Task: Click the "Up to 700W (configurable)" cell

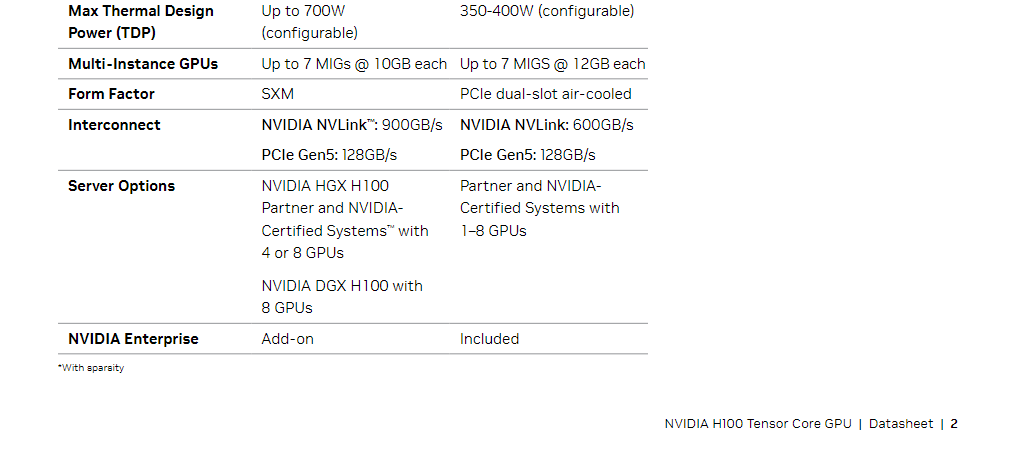Action: [310, 22]
